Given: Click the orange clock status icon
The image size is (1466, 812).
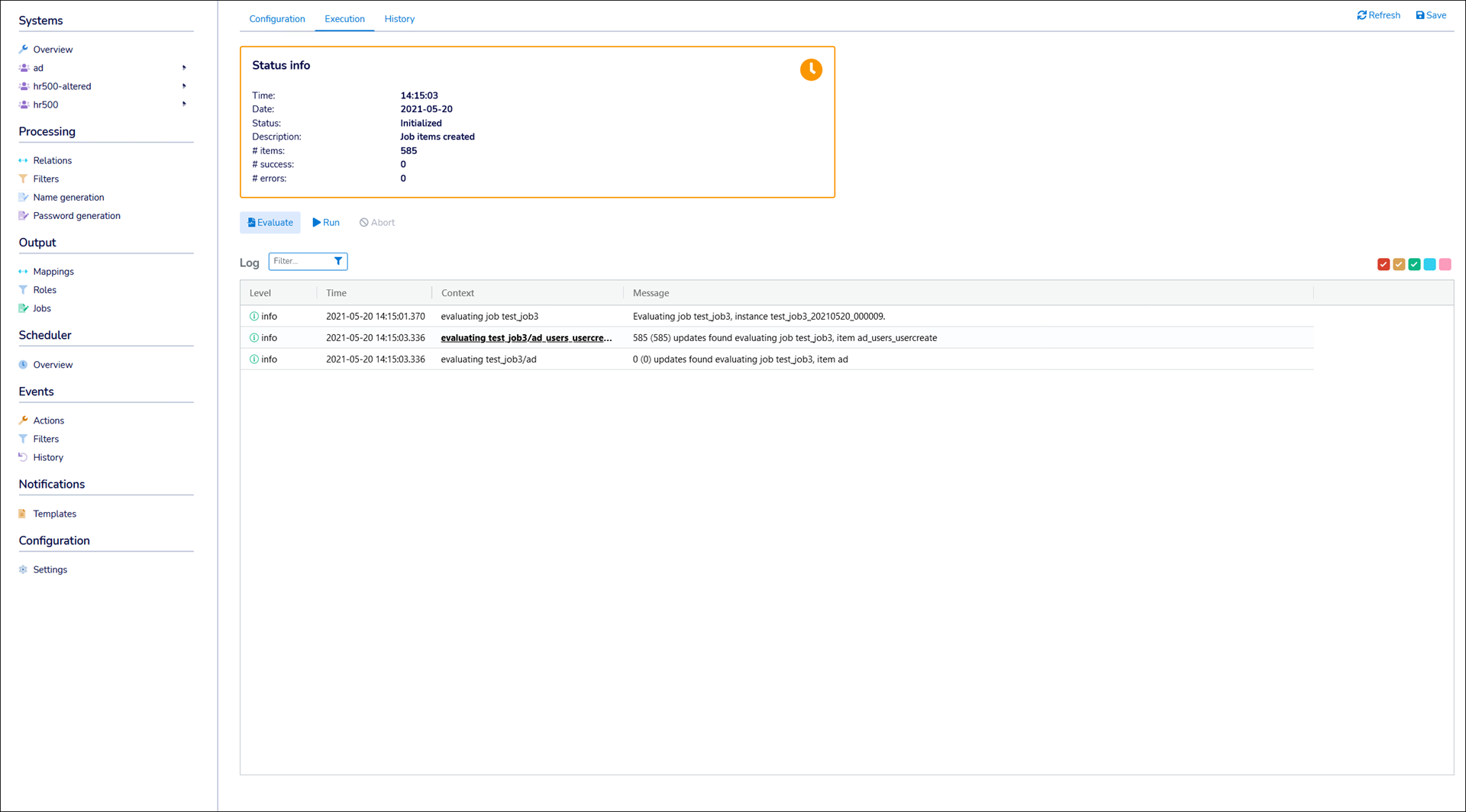Looking at the screenshot, I should coord(811,69).
